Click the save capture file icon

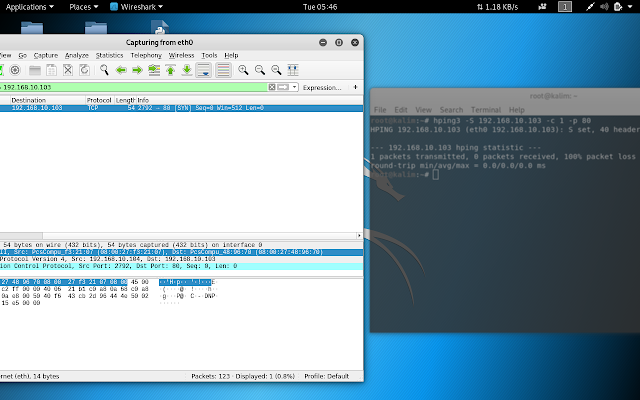(x=51, y=70)
